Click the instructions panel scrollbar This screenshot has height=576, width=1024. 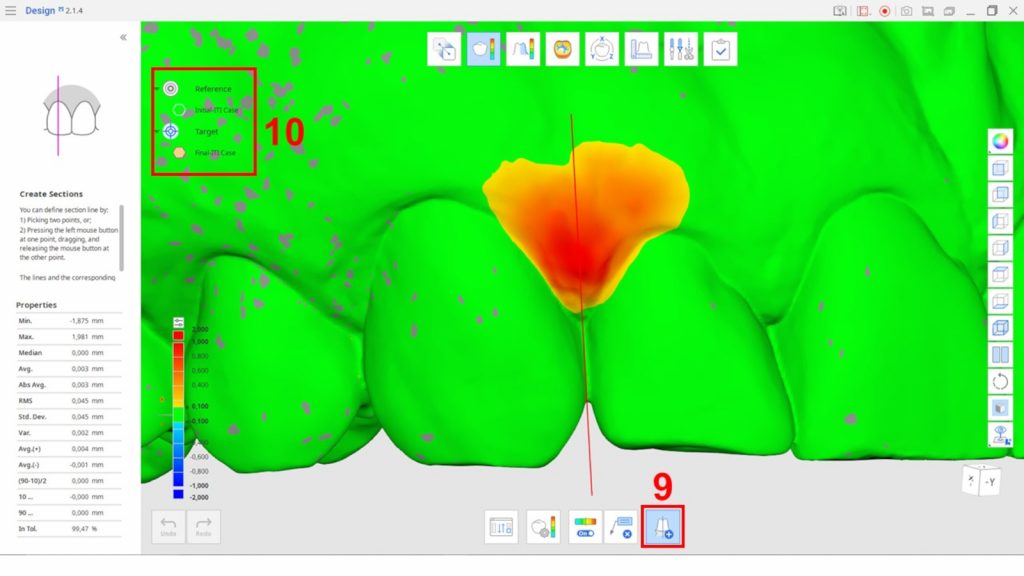coord(121,238)
